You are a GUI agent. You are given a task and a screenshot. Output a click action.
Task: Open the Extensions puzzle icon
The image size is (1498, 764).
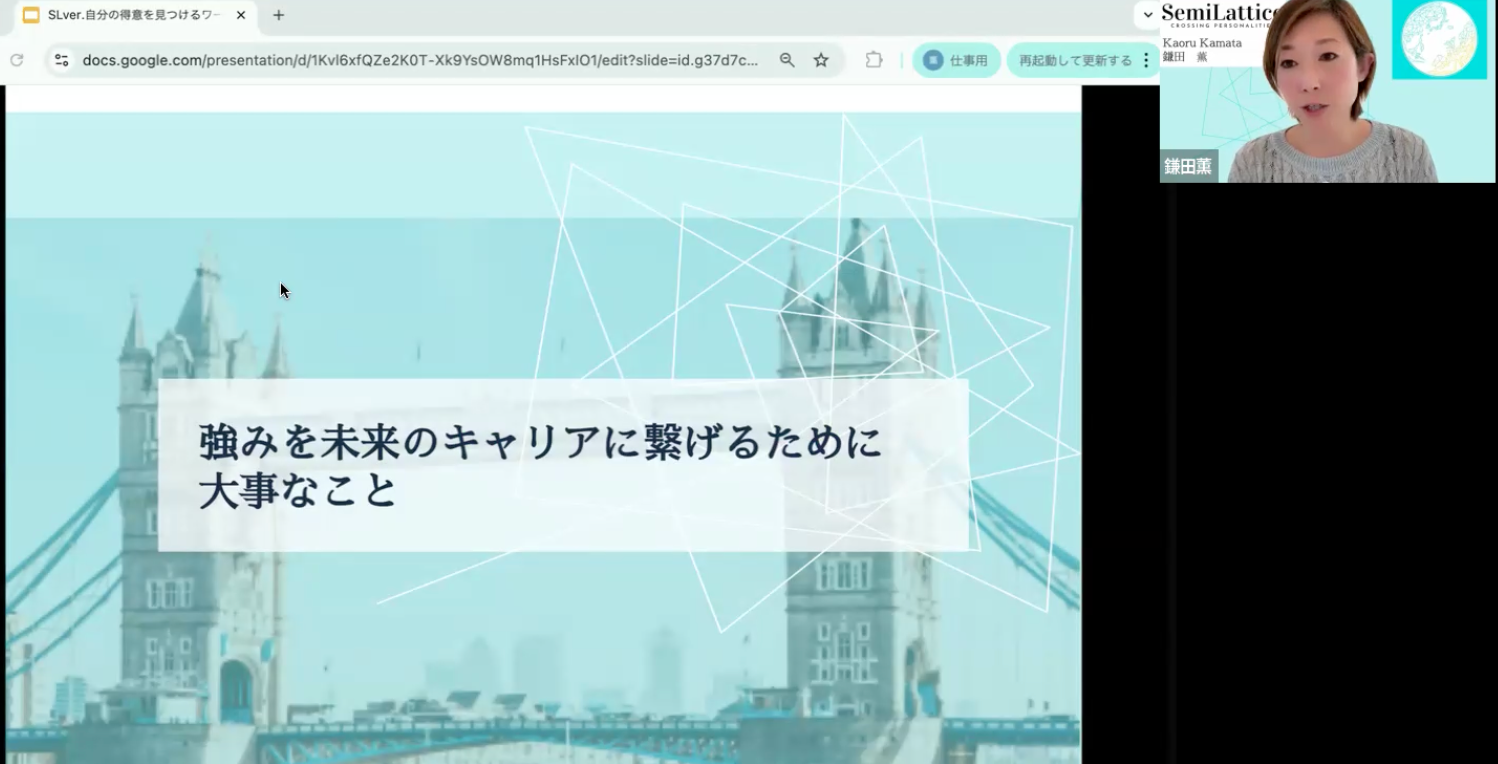point(874,60)
